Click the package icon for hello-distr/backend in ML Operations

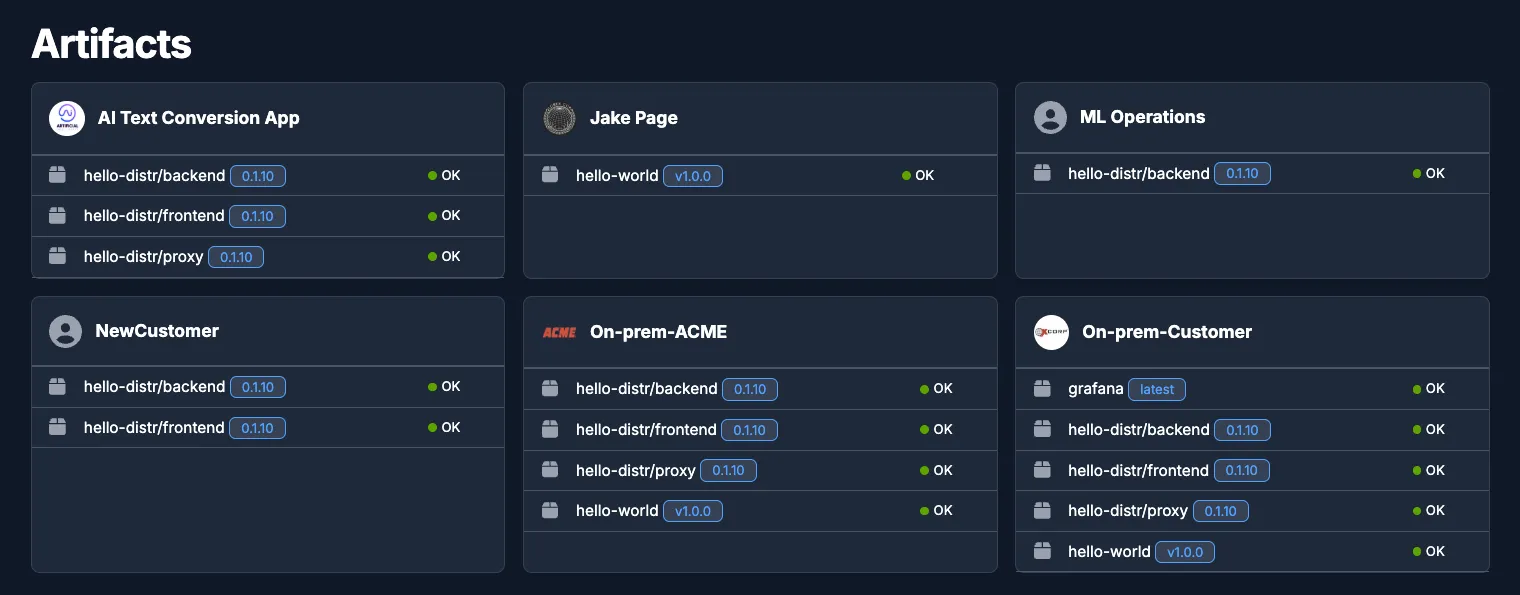coord(1042,173)
